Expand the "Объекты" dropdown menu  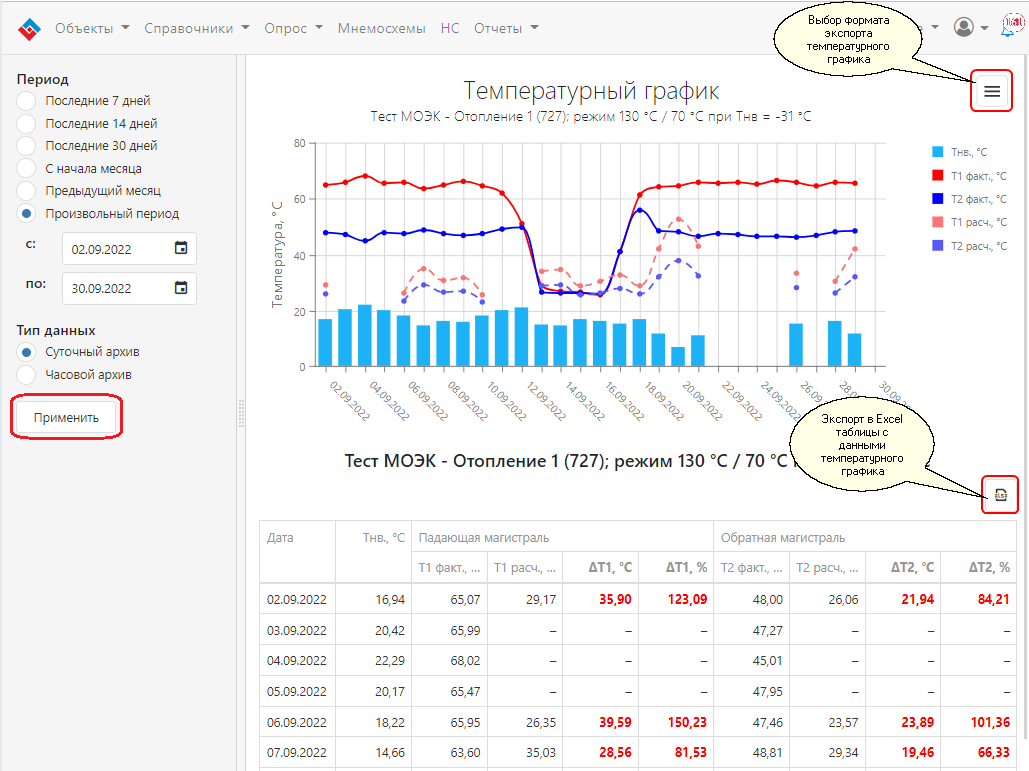92,28
